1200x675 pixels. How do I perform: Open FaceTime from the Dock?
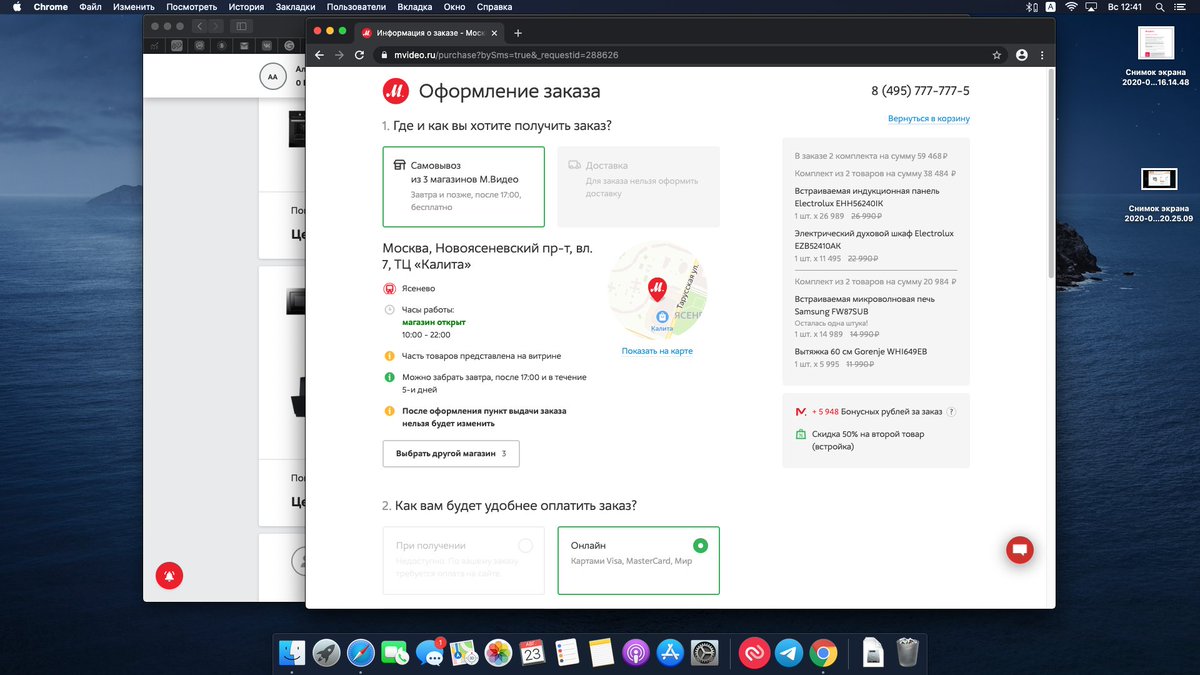395,653
